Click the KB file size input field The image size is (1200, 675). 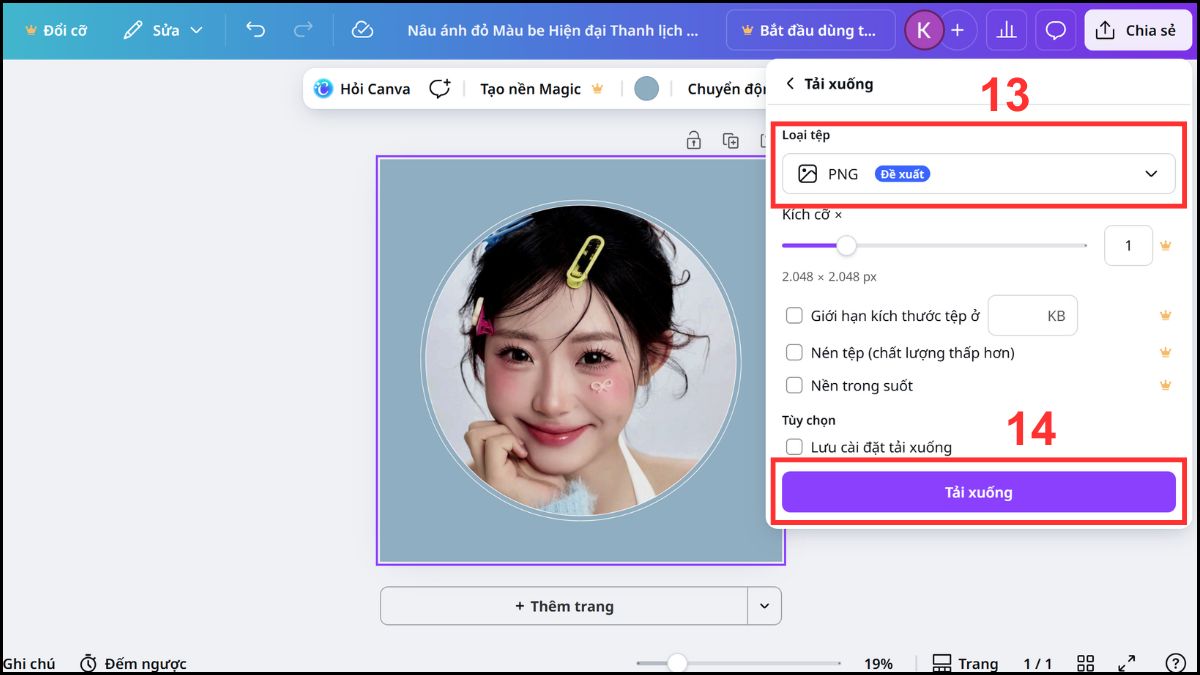pyautogui.click(x=1032, y=315)
